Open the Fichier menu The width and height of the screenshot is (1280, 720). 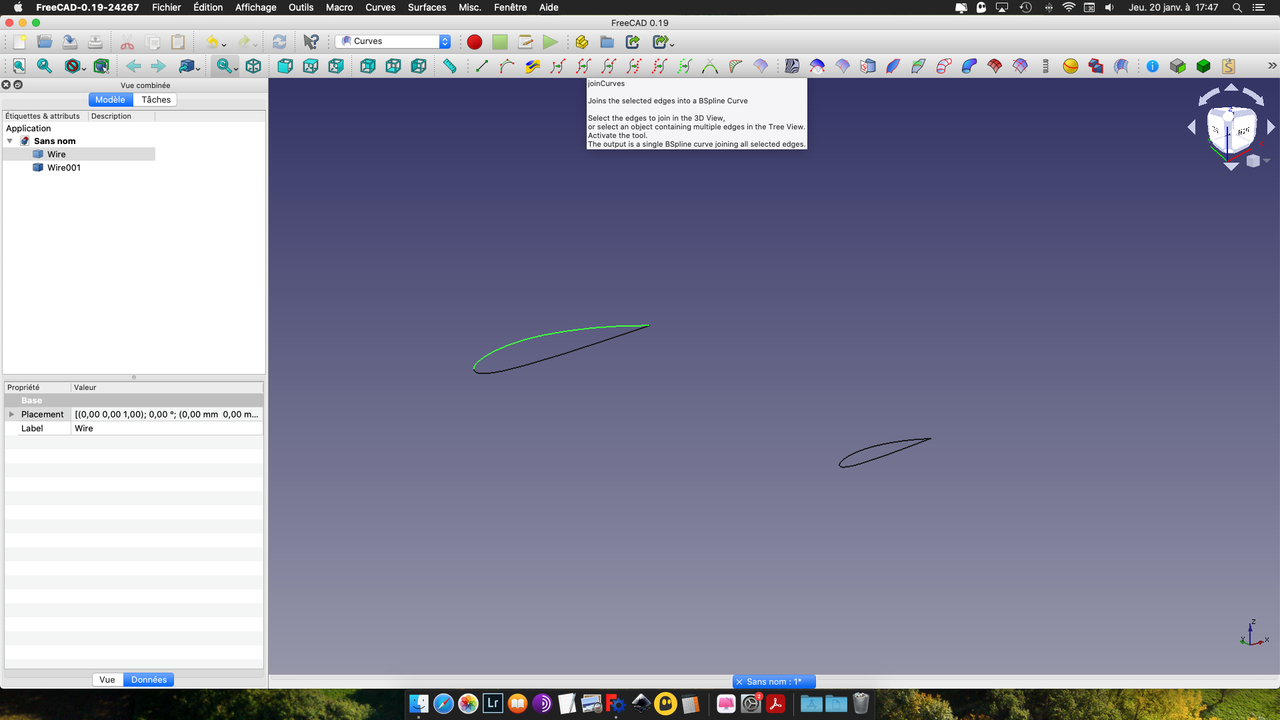tap(166, 7)
